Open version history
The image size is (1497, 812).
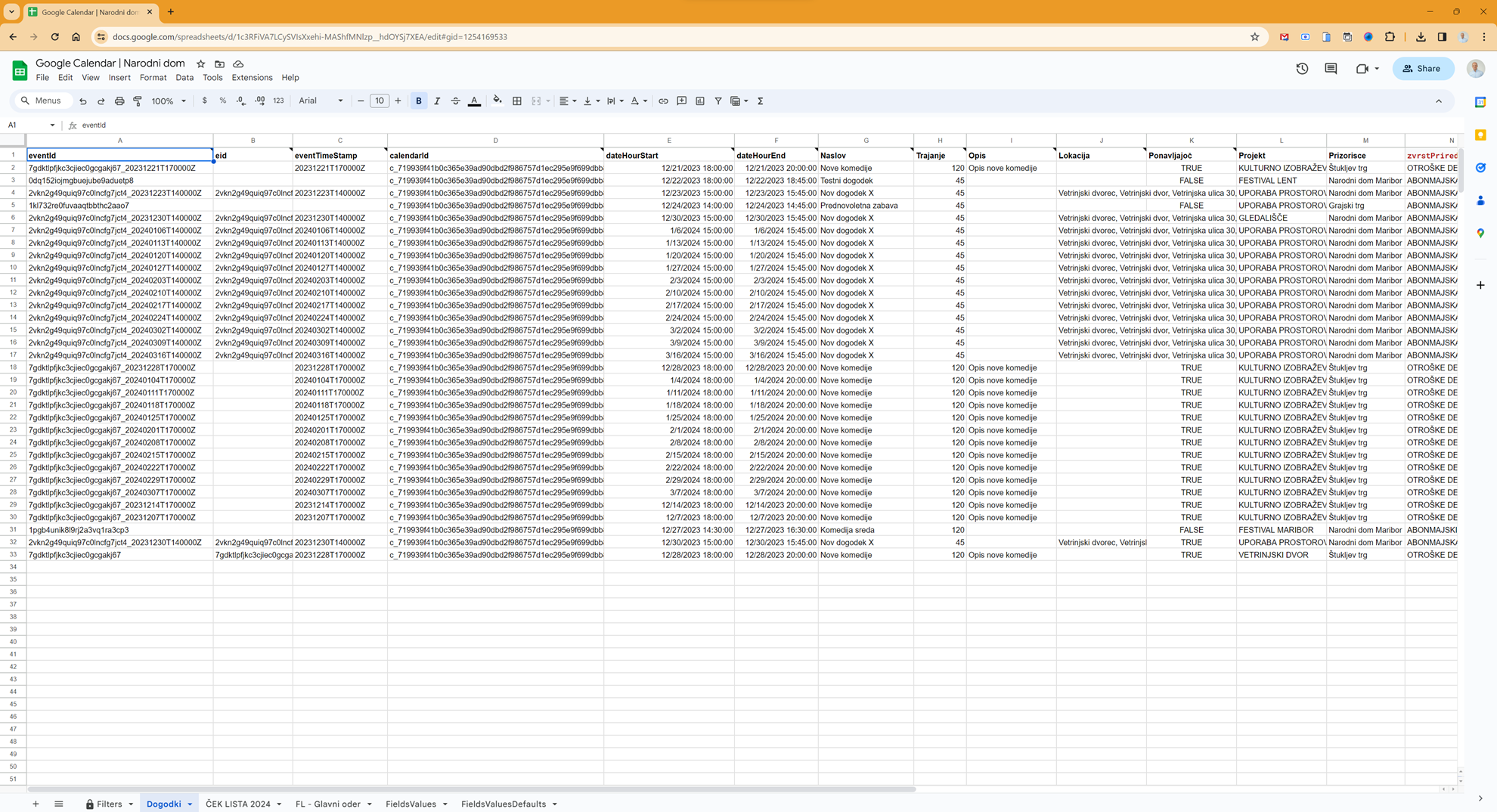point(1302,69)
